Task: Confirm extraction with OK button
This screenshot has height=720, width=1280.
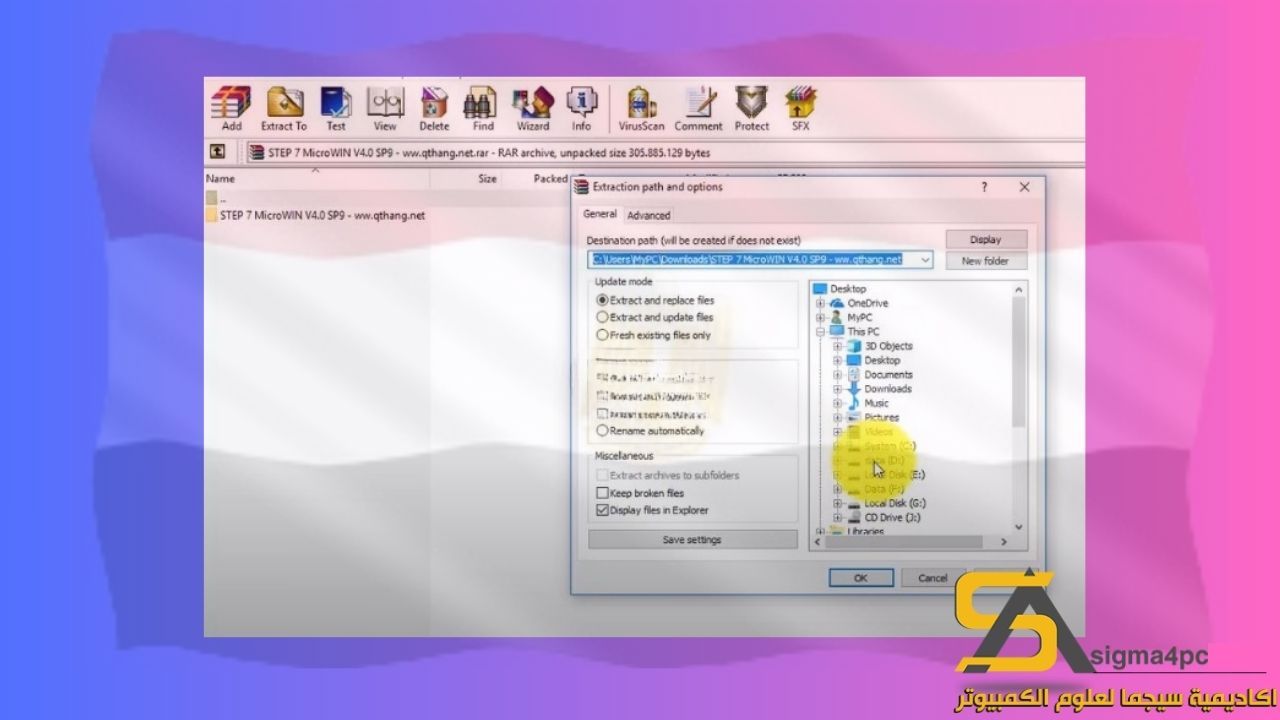Action: 860,578
